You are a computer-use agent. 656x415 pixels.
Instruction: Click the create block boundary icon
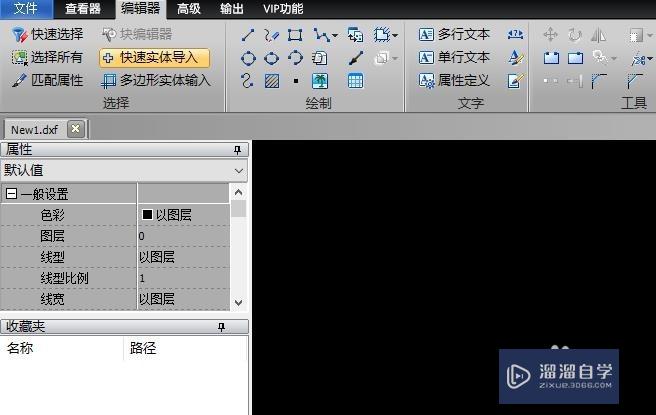tap(382, 35)
